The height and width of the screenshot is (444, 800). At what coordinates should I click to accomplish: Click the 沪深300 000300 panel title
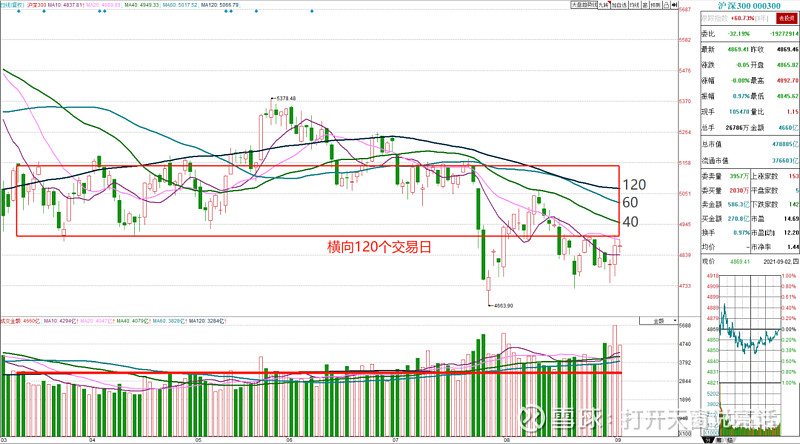coord(749,6)
